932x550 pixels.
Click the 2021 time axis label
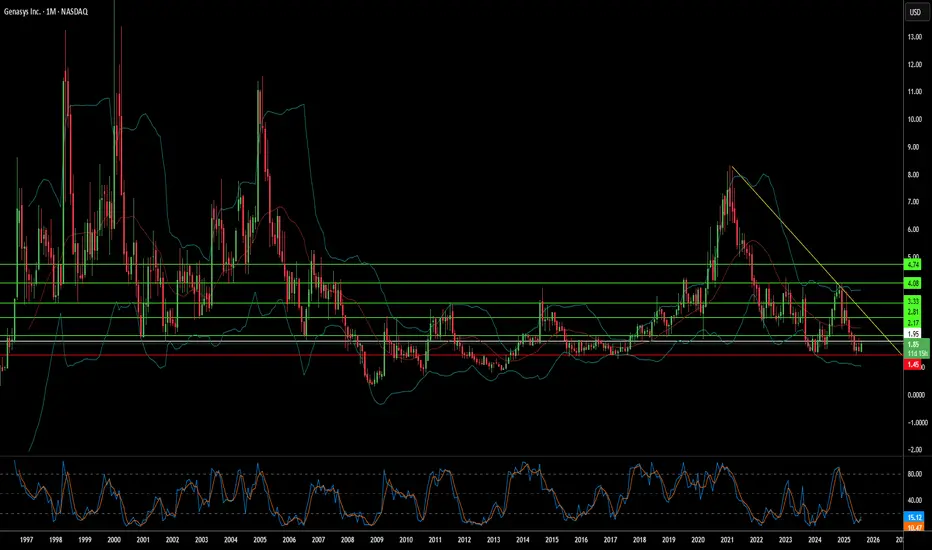(727, 540)
